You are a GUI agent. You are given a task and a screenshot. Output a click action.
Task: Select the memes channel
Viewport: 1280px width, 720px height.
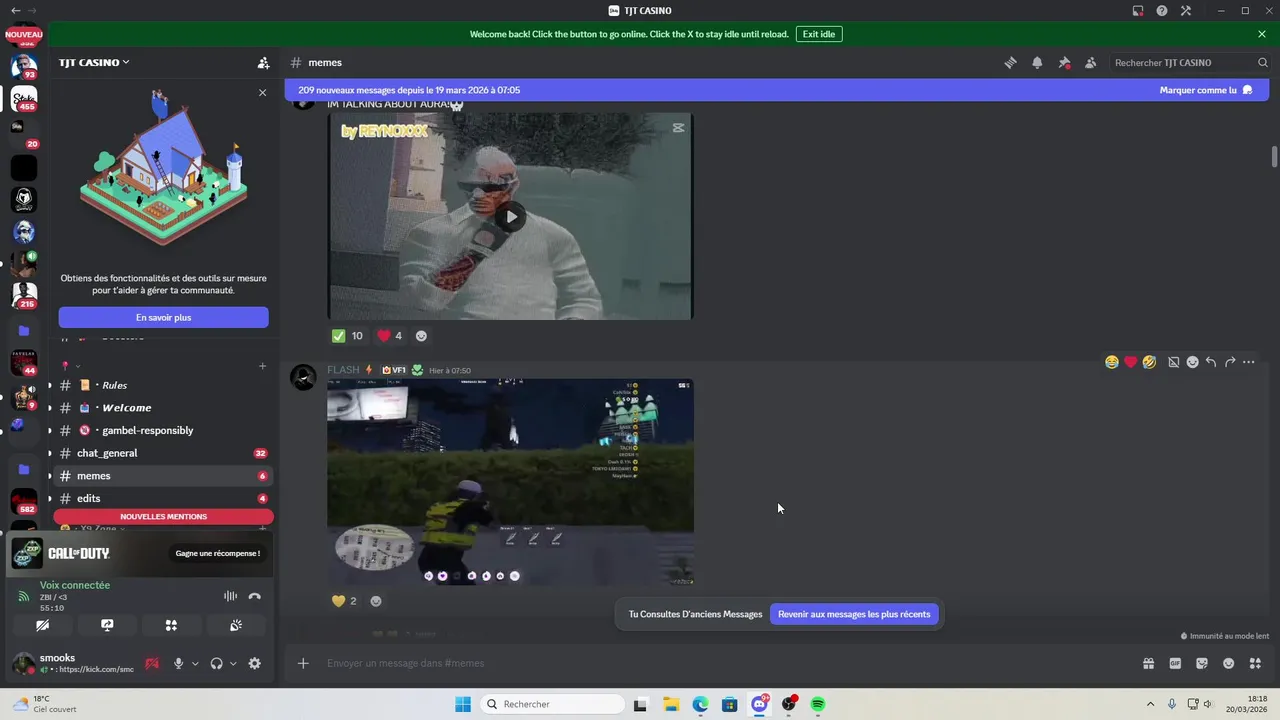[165, 476]
